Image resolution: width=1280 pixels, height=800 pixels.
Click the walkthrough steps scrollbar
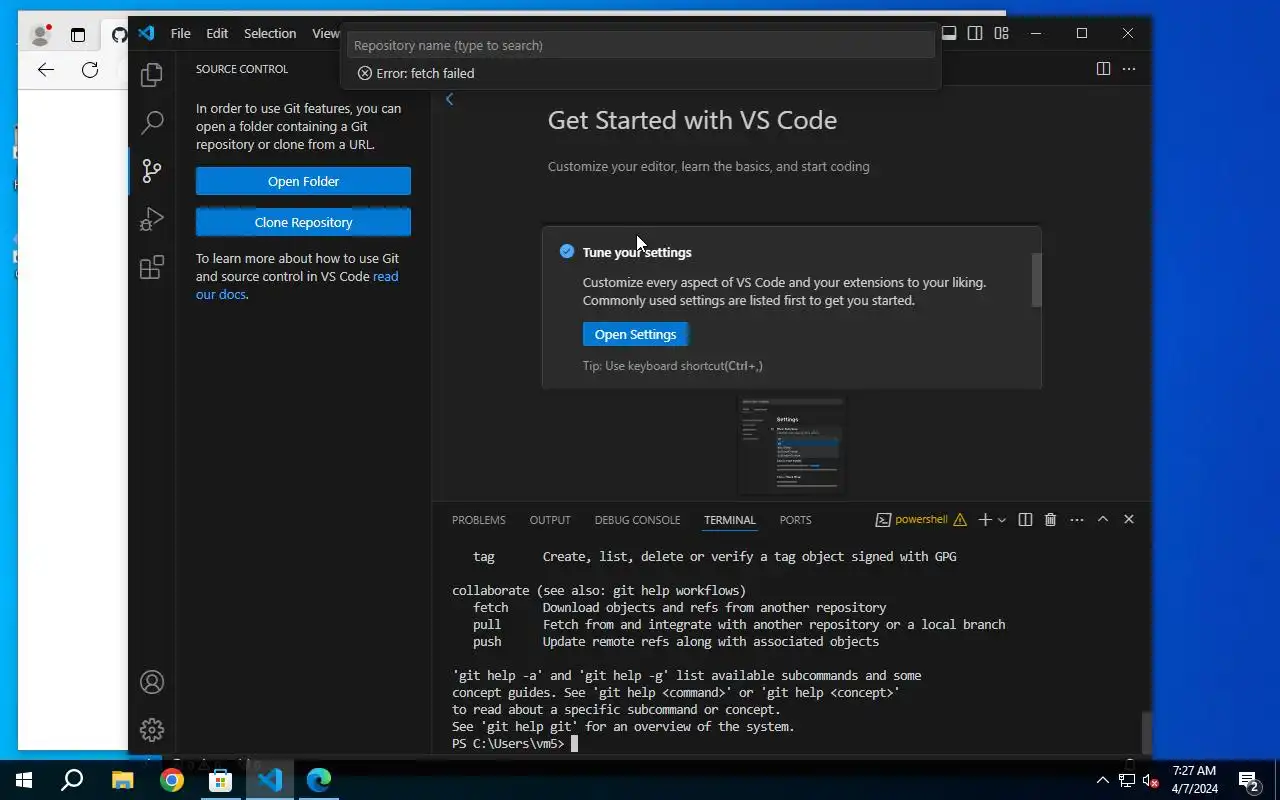(1037, 280)
